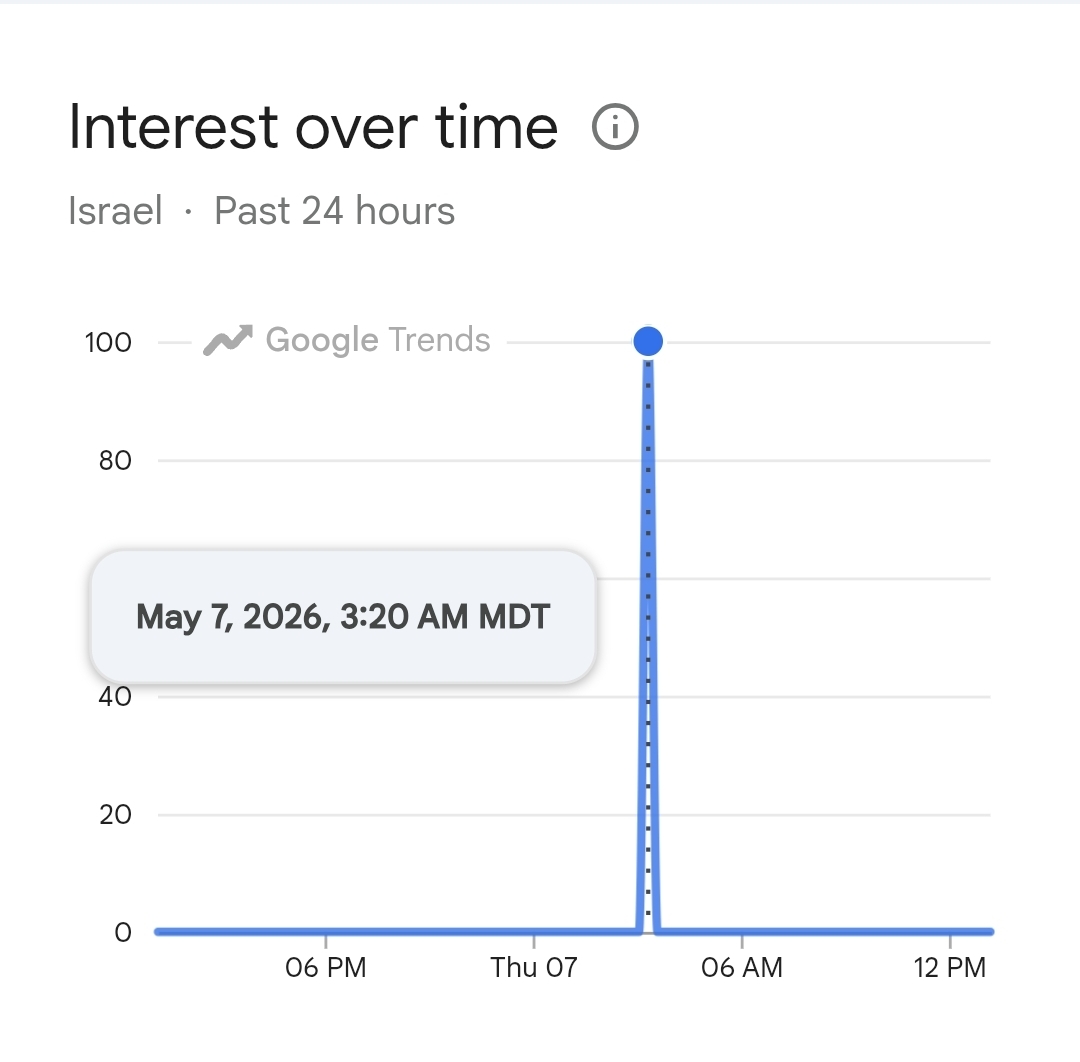Click the Google Trends watermark text
This screenshot has height=1062, width=1080.
point(378,340)
